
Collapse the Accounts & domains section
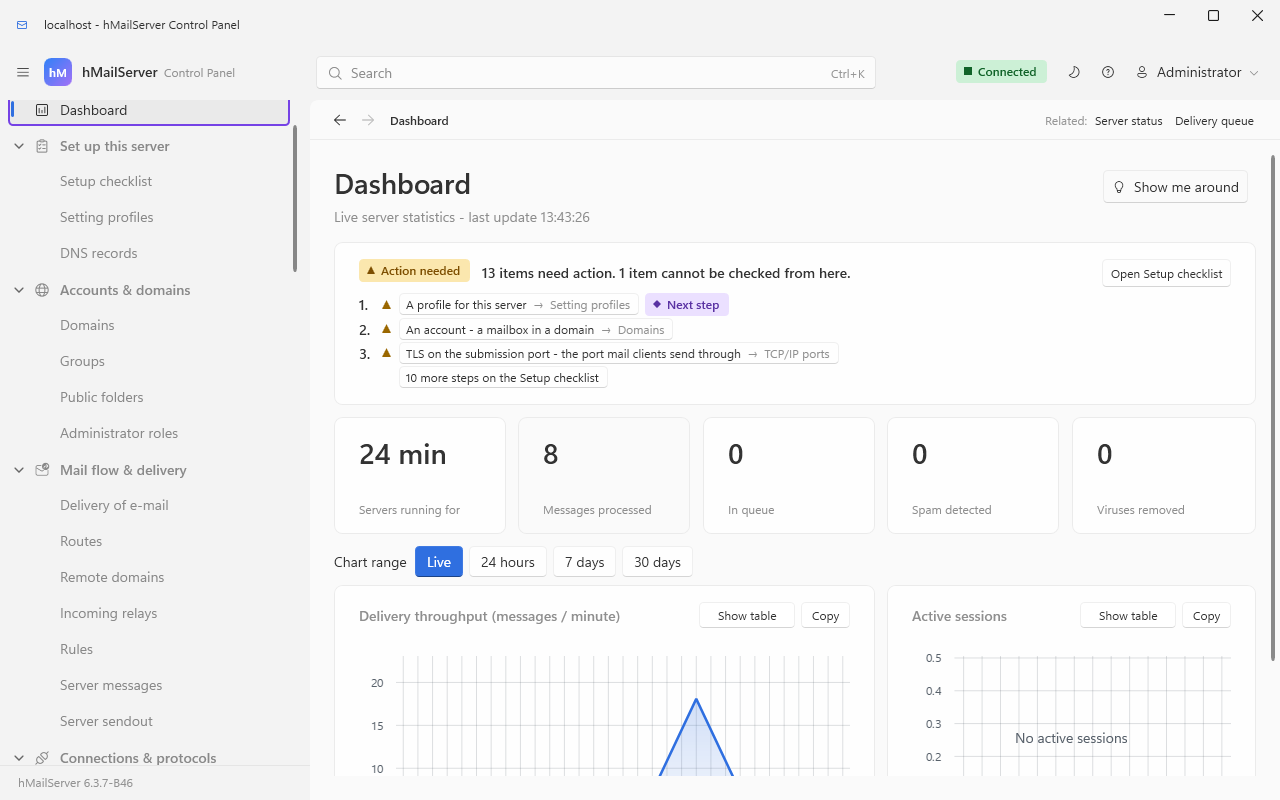19,290
